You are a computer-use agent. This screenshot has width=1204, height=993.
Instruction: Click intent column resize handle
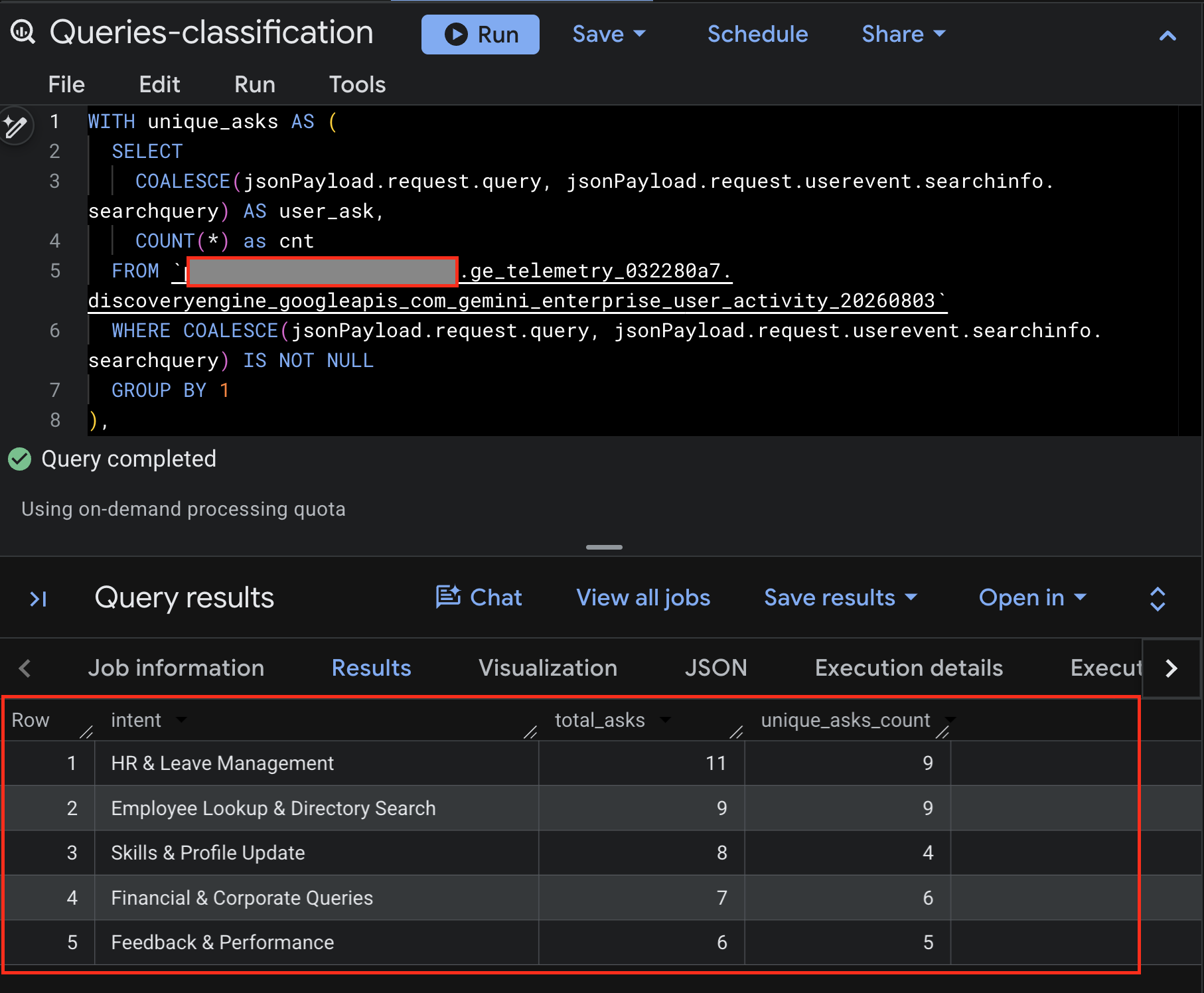coord(530,732)
